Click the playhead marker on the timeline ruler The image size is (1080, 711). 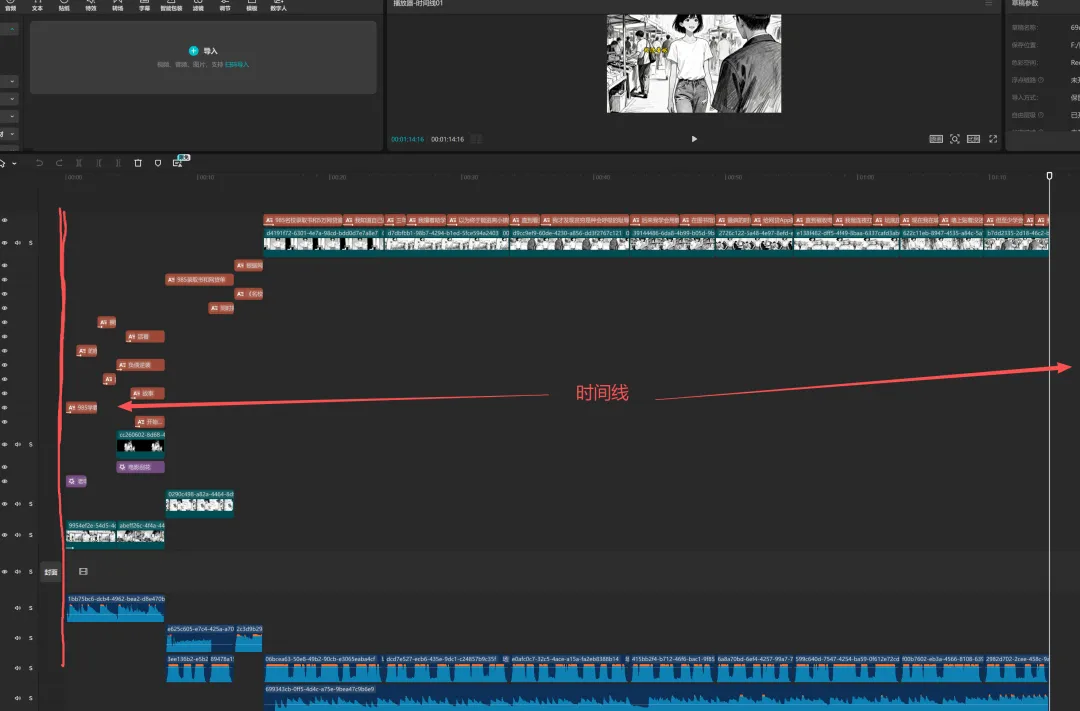tap(1050, 176)
